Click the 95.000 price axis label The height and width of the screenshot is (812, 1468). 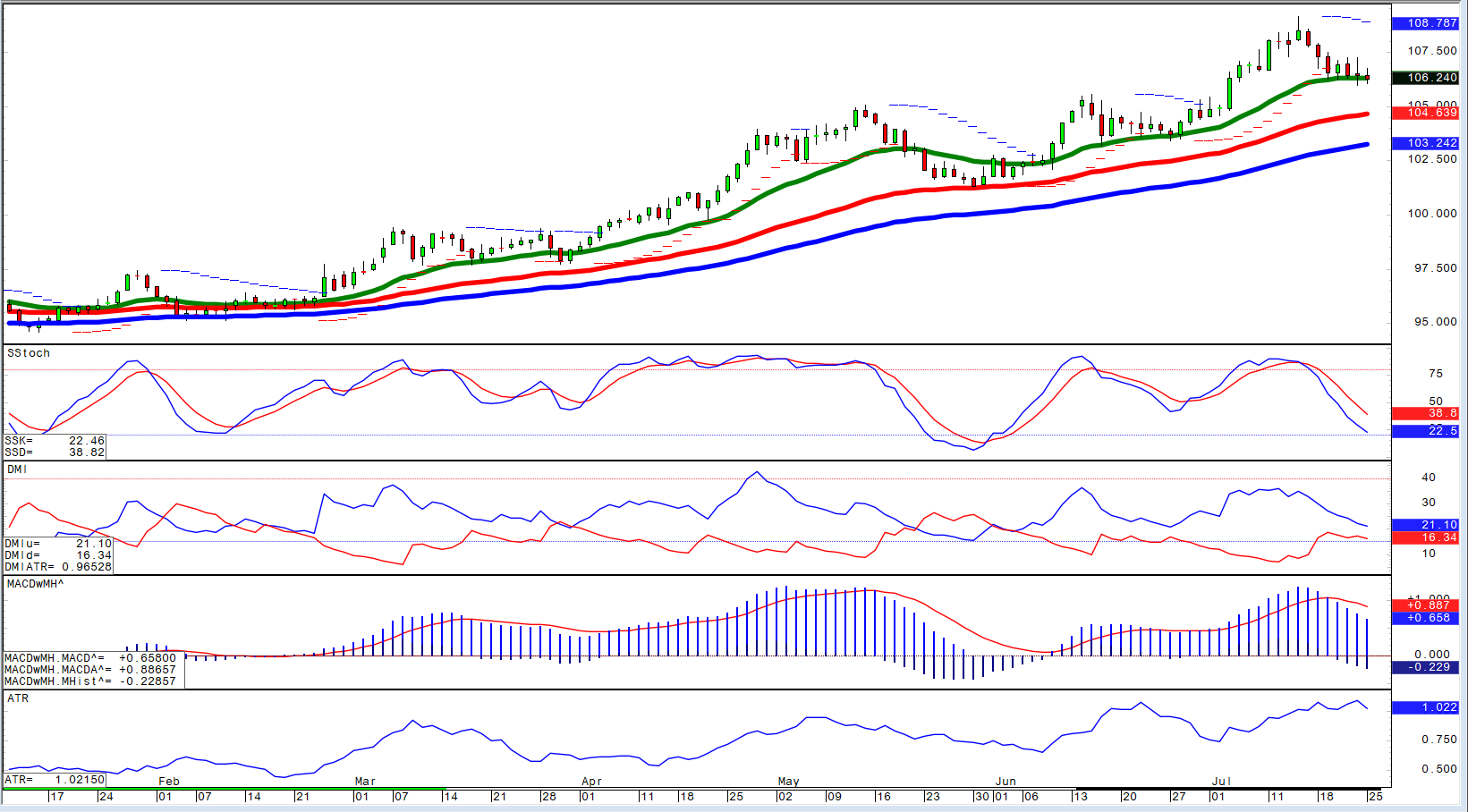click(x=1435, y=322)
